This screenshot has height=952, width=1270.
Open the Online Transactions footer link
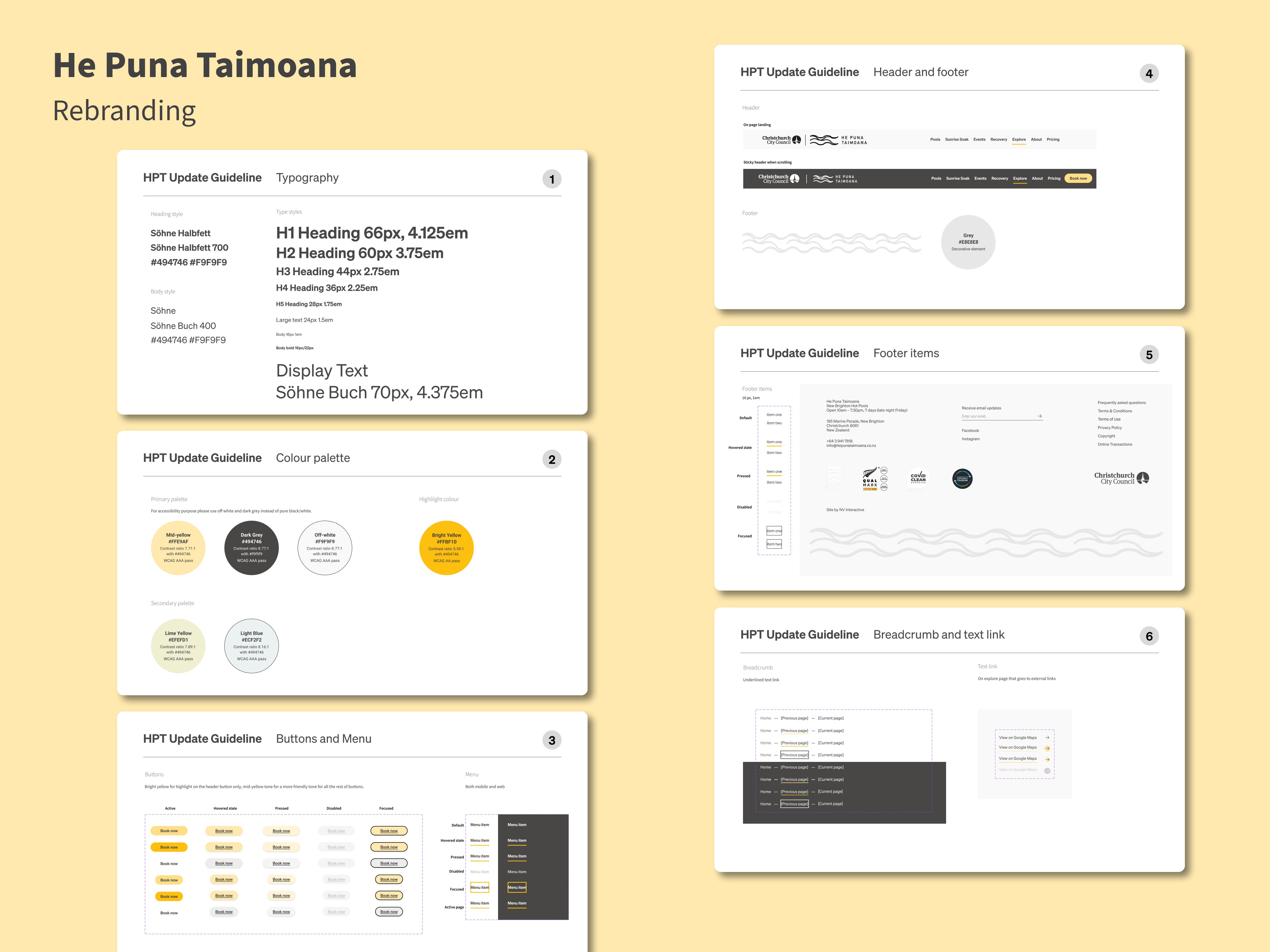pyautogui.click(x=1115, y=444)
